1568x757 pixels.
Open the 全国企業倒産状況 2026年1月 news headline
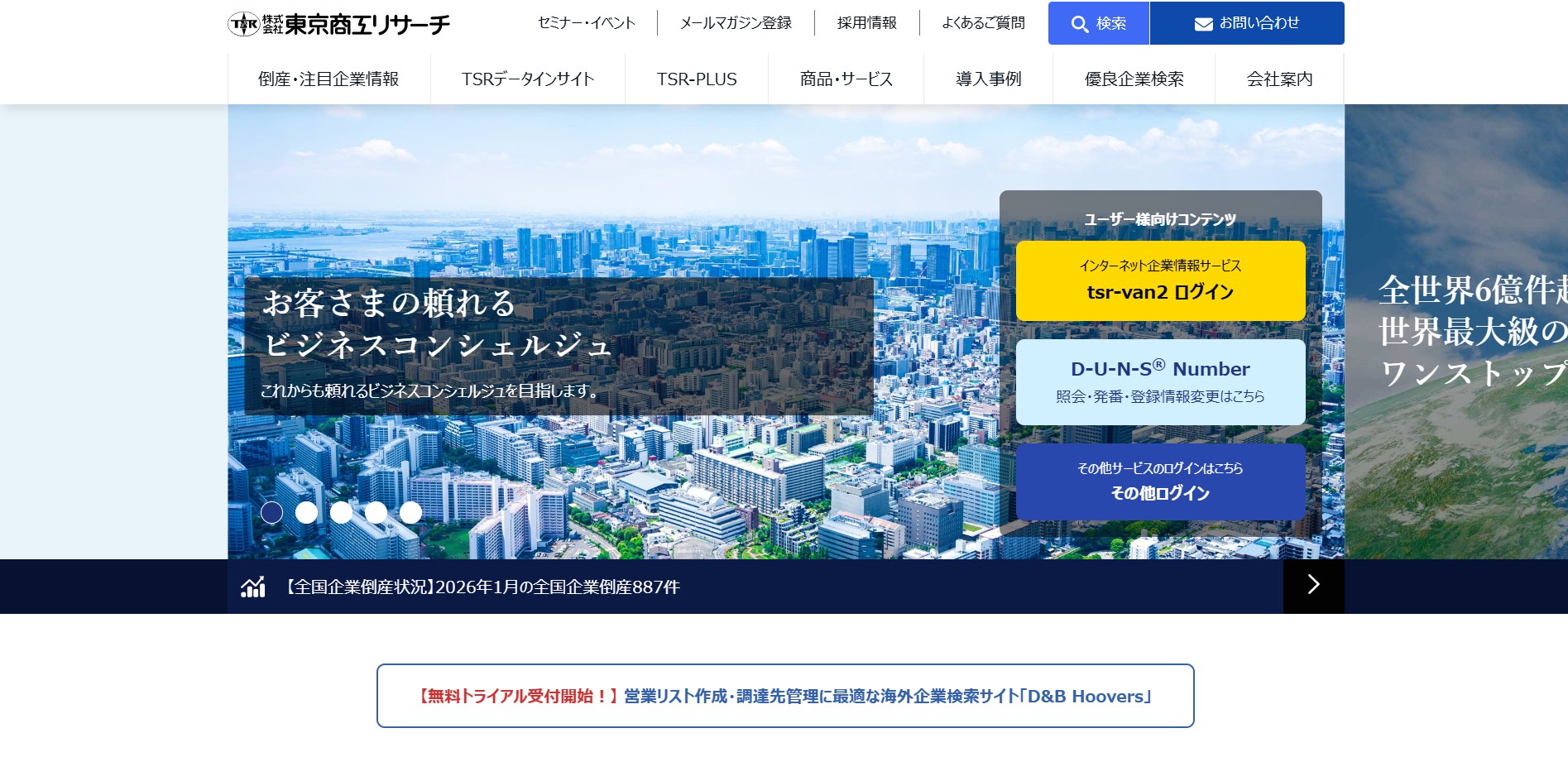tap(482, 587)
